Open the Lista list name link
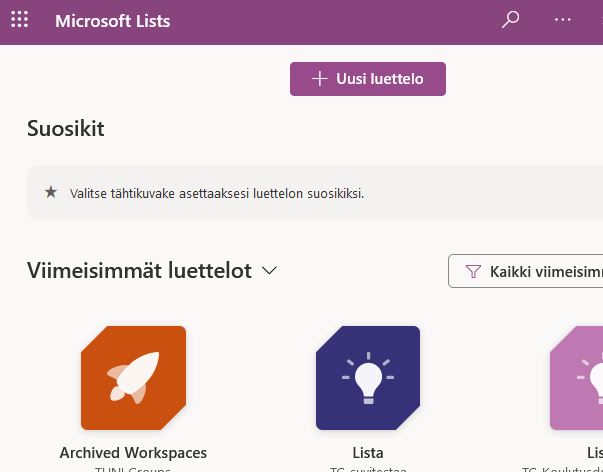The height and width of the screenshot is (472, 603). (x=367, y=453)
